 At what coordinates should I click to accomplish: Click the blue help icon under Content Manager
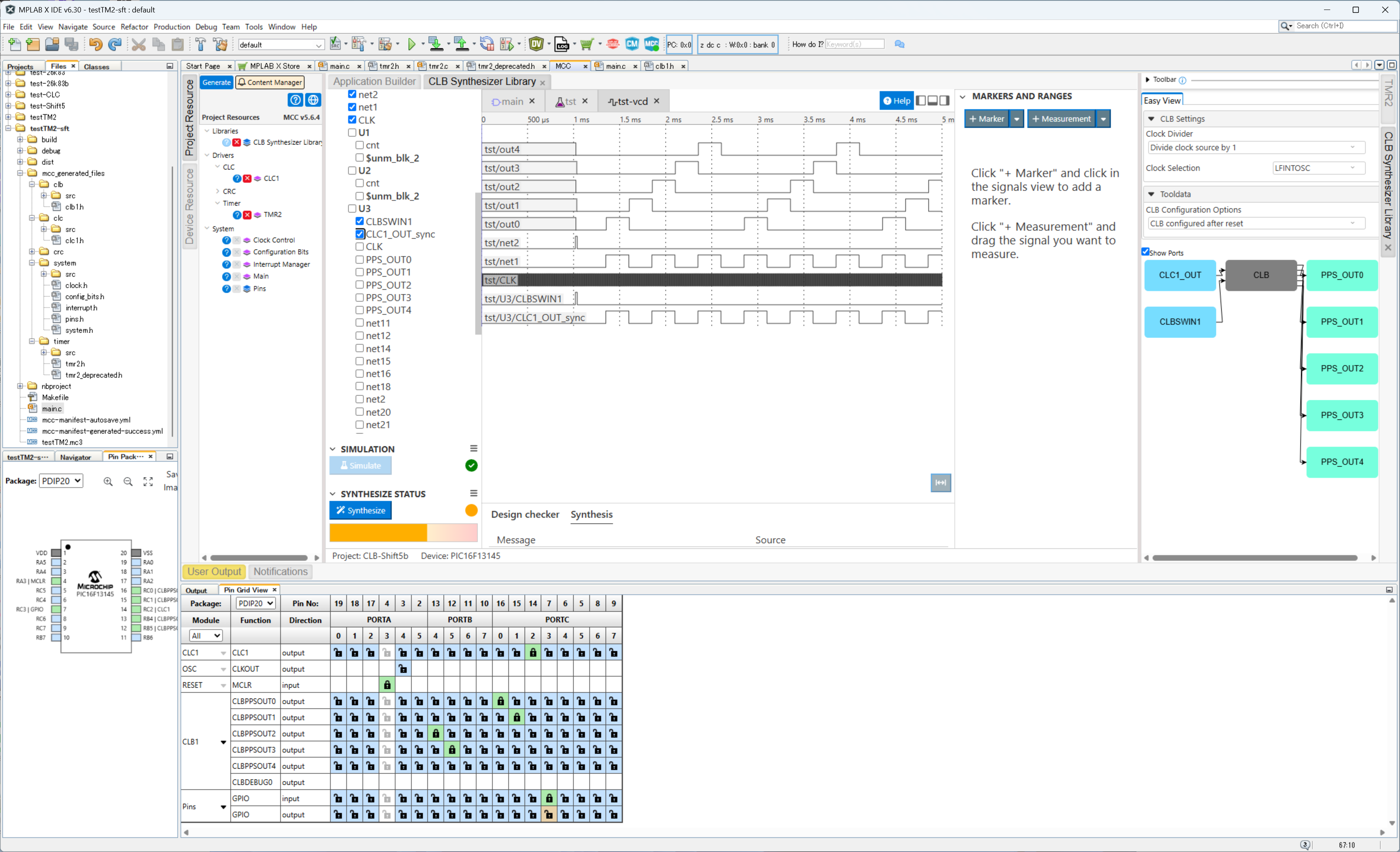(x=295, y=100)
